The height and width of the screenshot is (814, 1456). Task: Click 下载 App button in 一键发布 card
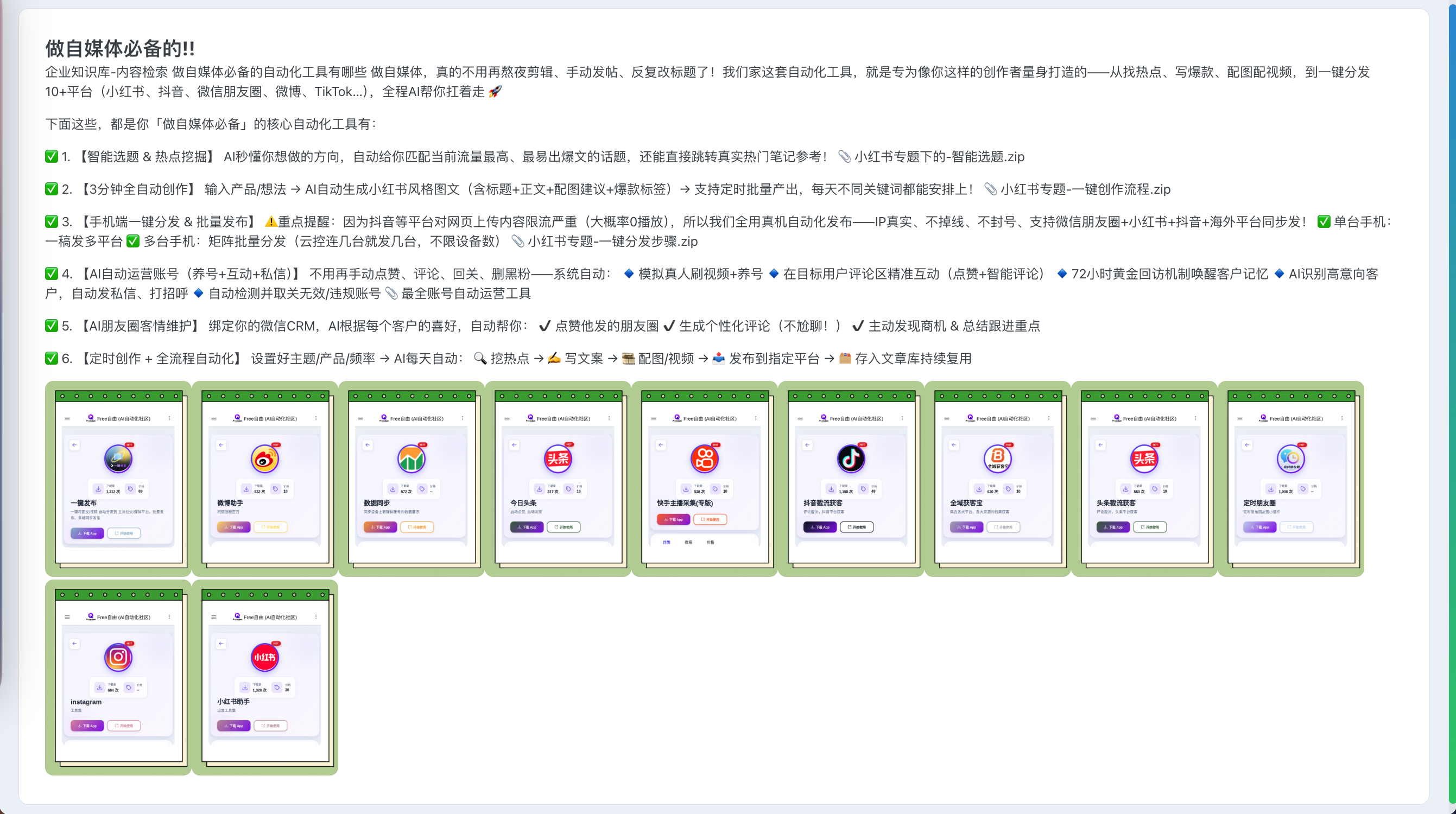click(87, 533)
